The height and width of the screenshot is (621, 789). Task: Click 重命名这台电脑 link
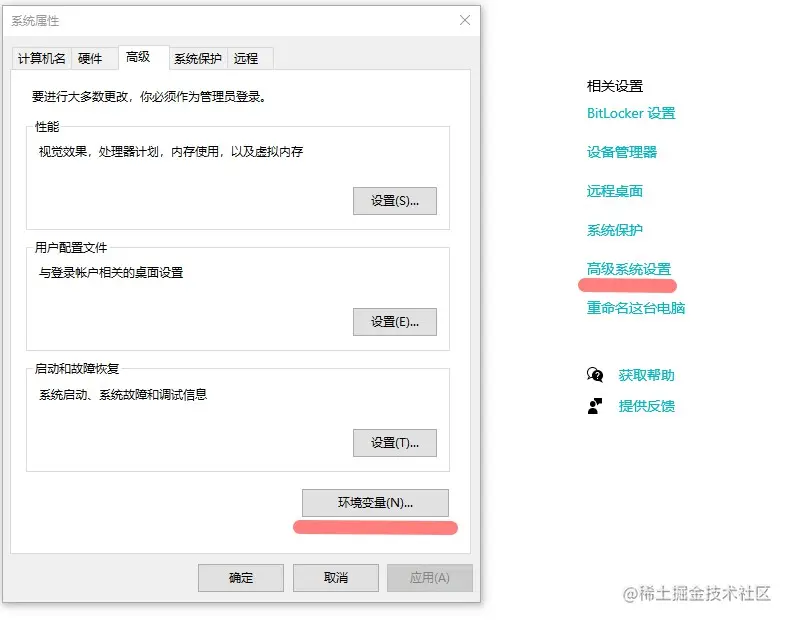[636, 307]
